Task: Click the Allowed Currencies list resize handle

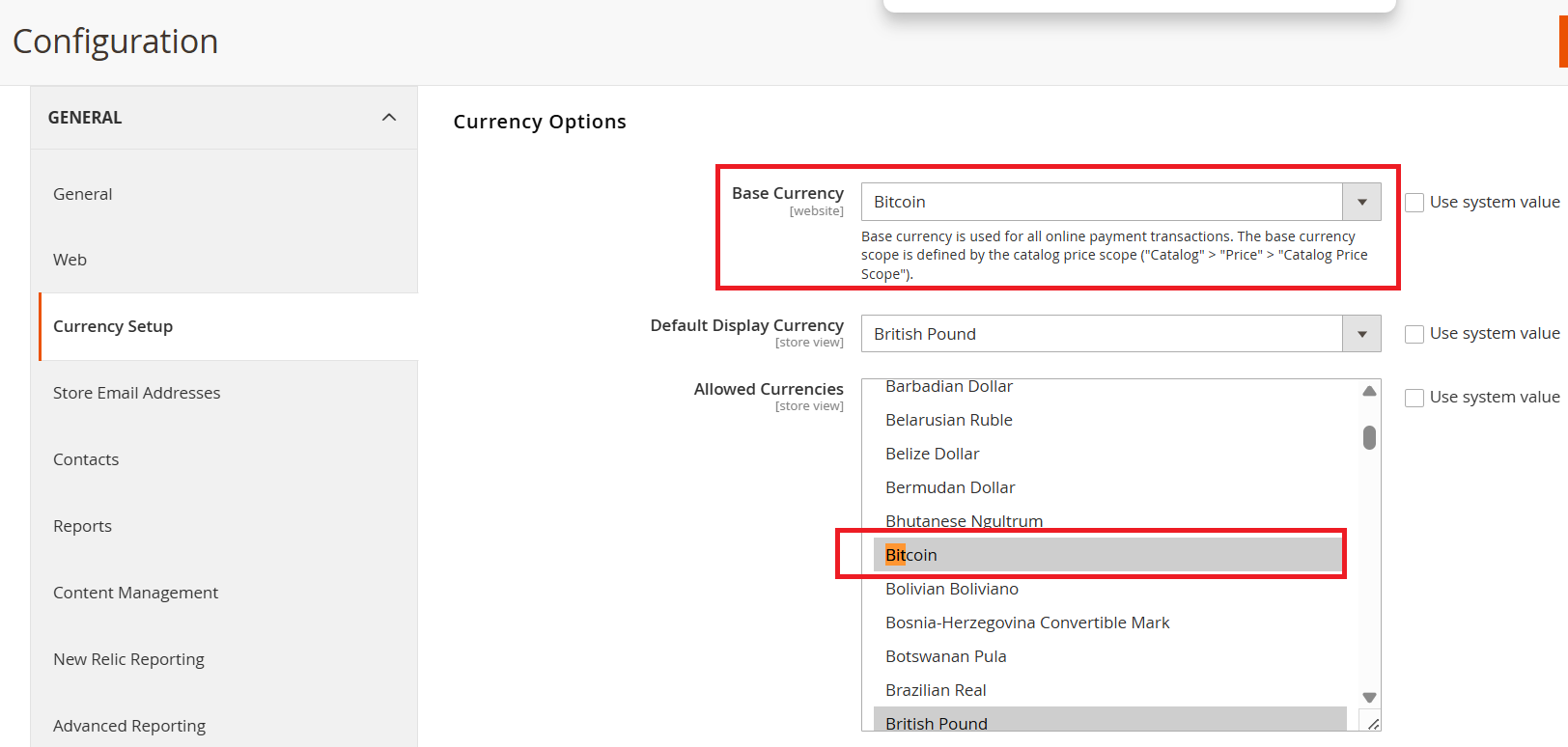Action: pyautogui.click(x=1372, y=723)
